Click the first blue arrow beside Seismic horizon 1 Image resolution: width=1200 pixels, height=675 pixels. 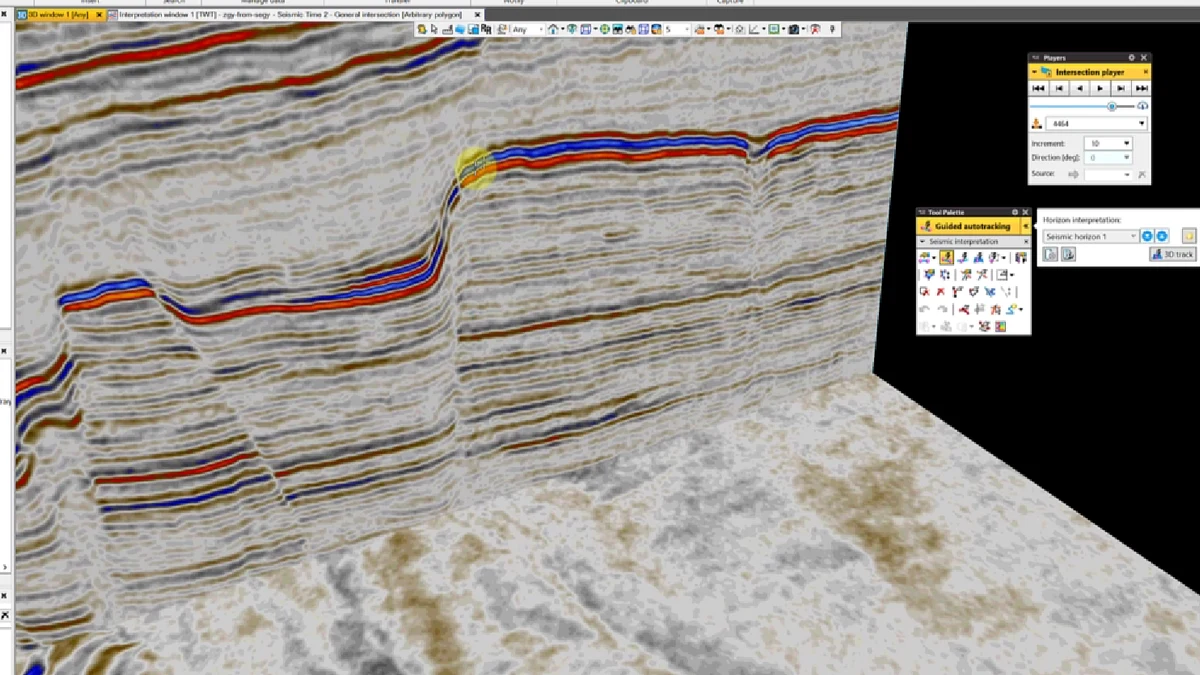click(1147, 236)
